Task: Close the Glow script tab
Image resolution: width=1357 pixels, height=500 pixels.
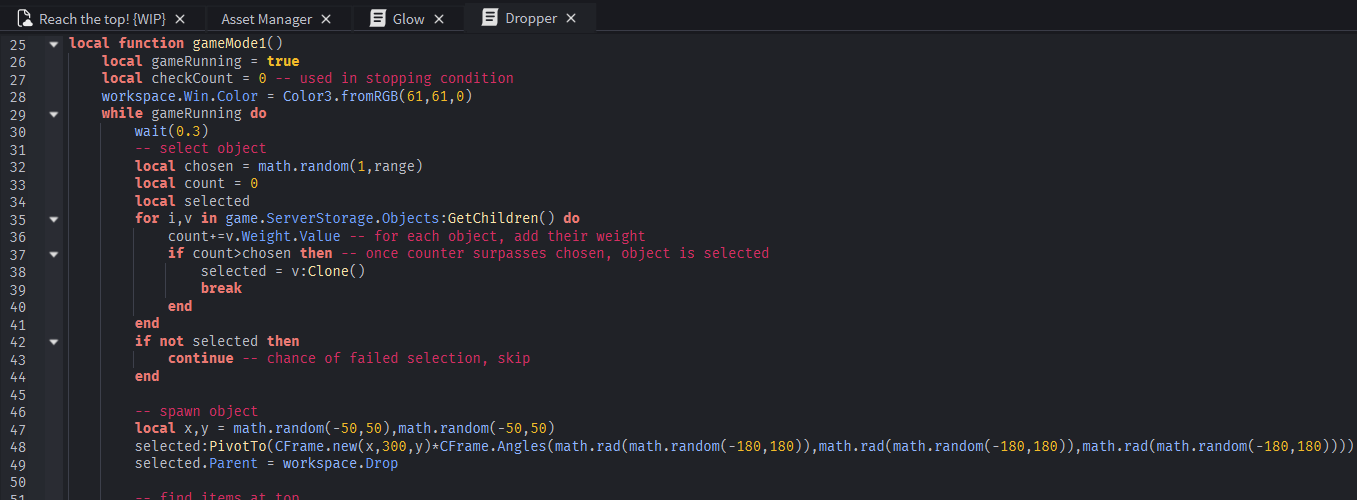Action: click(438, 19)
